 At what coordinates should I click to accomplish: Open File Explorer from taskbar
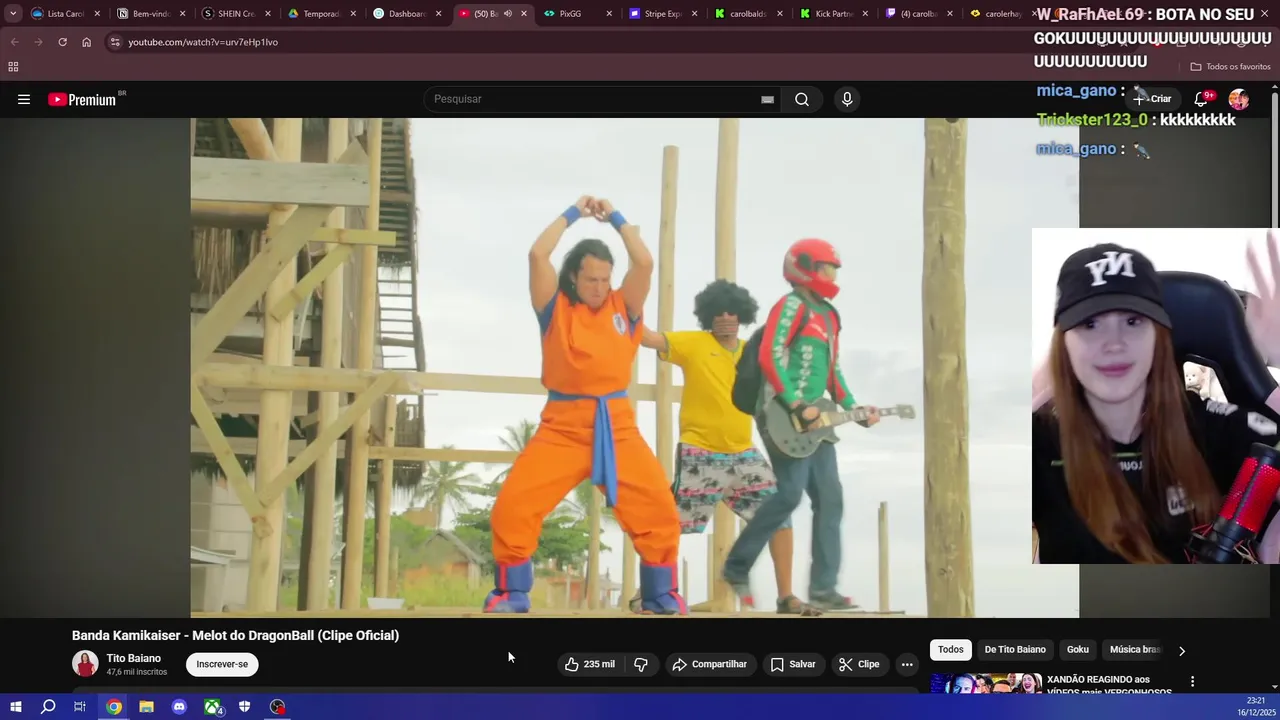pyautogui.click(x=146, y=707)
